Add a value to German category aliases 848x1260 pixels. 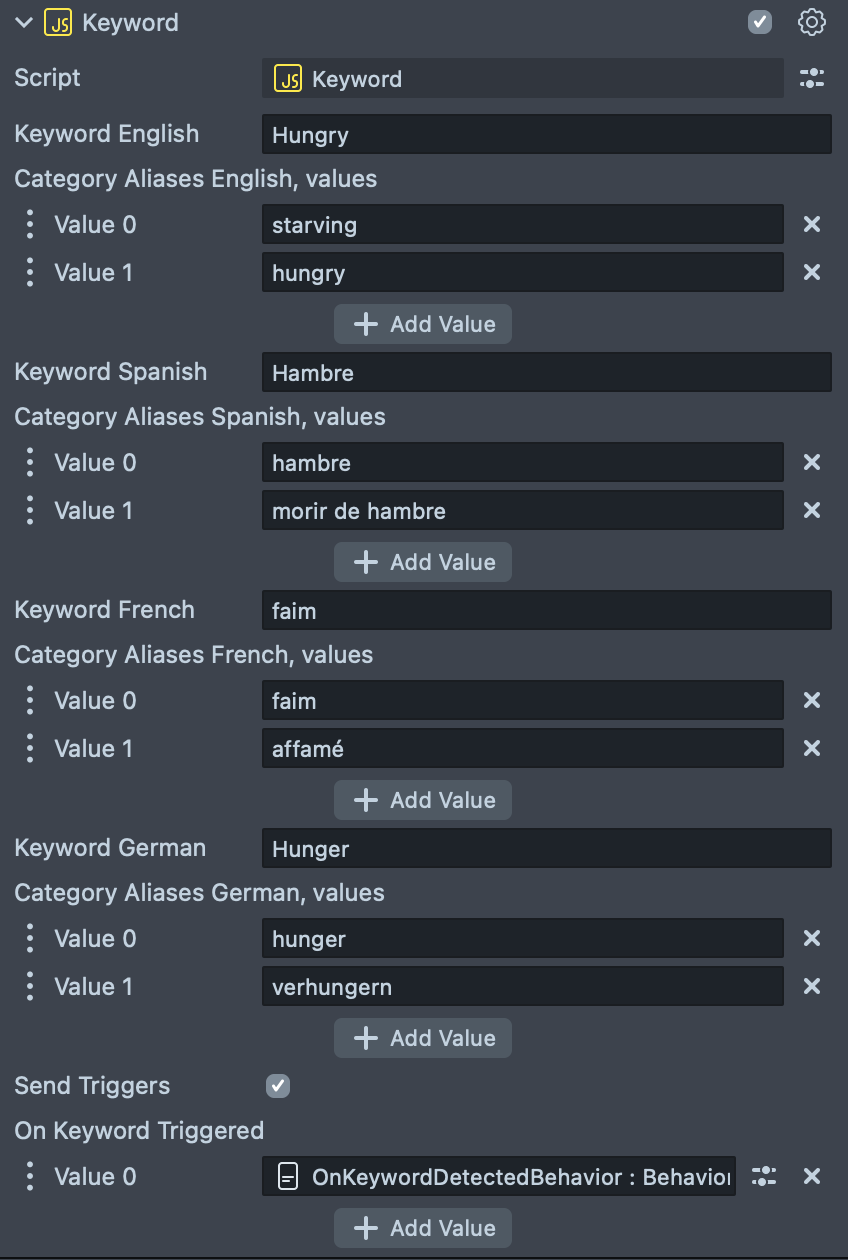click(x=423, y=1038)
